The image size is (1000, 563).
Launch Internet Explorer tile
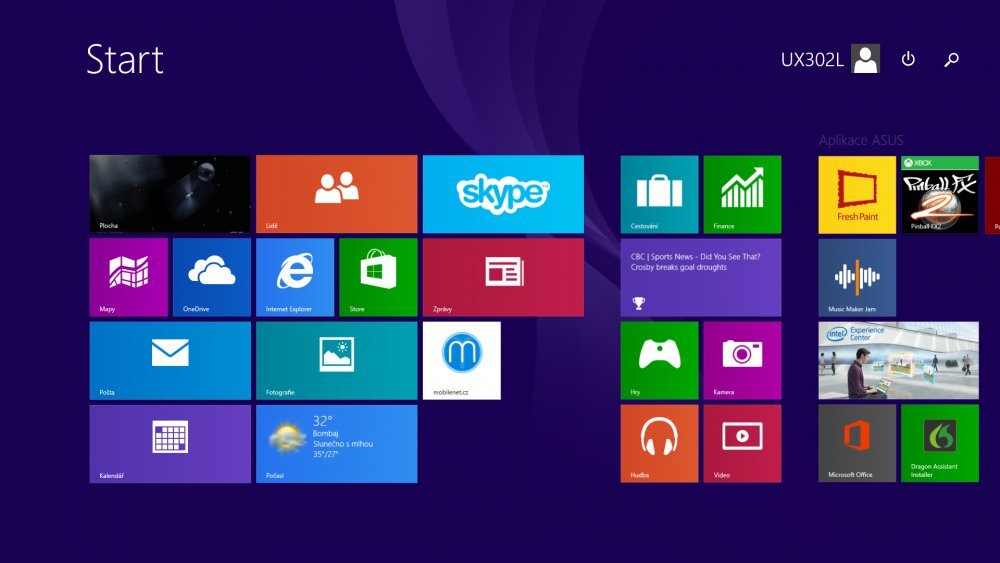point(294,277)
